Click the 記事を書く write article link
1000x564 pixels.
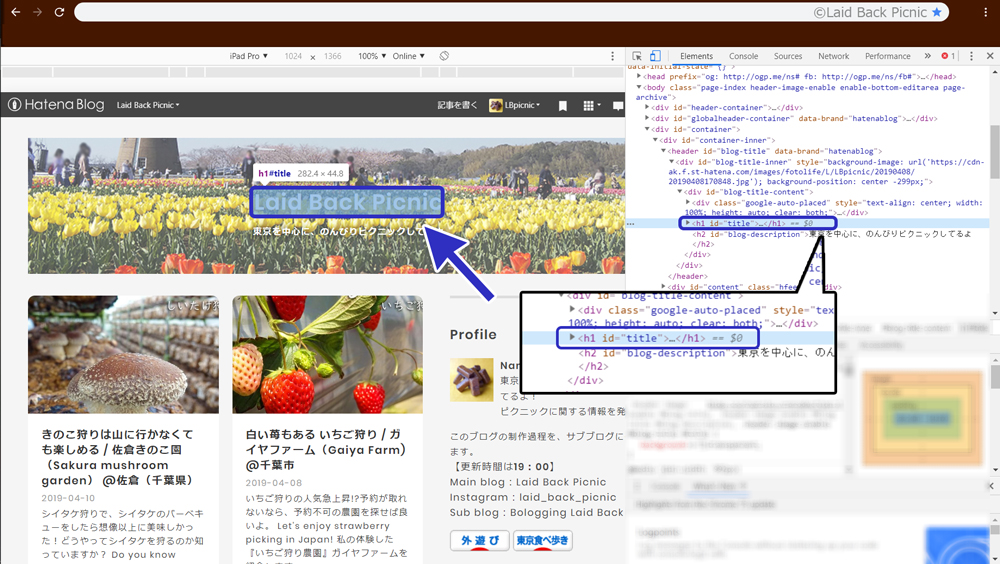point(457,105)
